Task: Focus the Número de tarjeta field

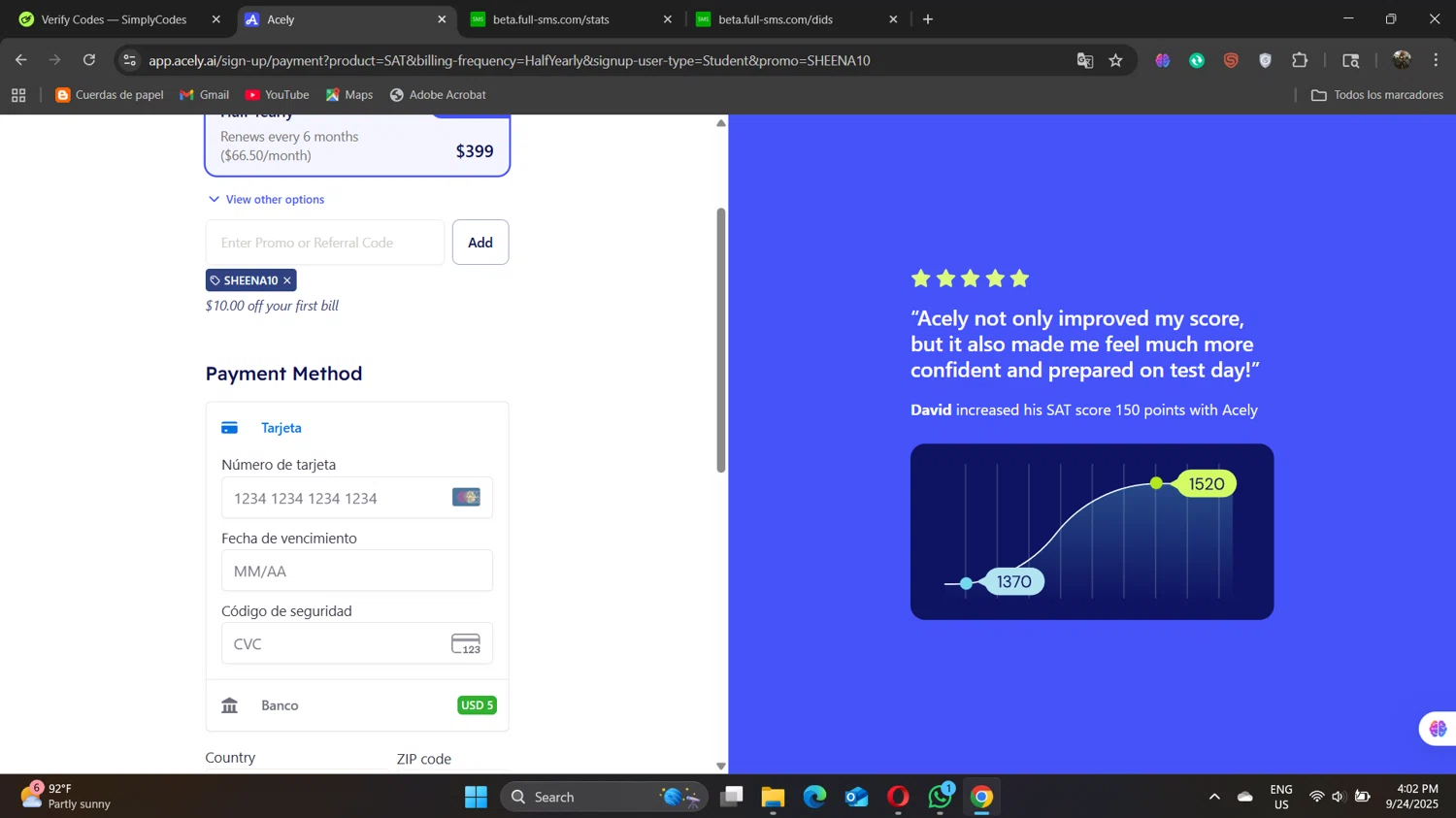Action: [x=357, y=498]
